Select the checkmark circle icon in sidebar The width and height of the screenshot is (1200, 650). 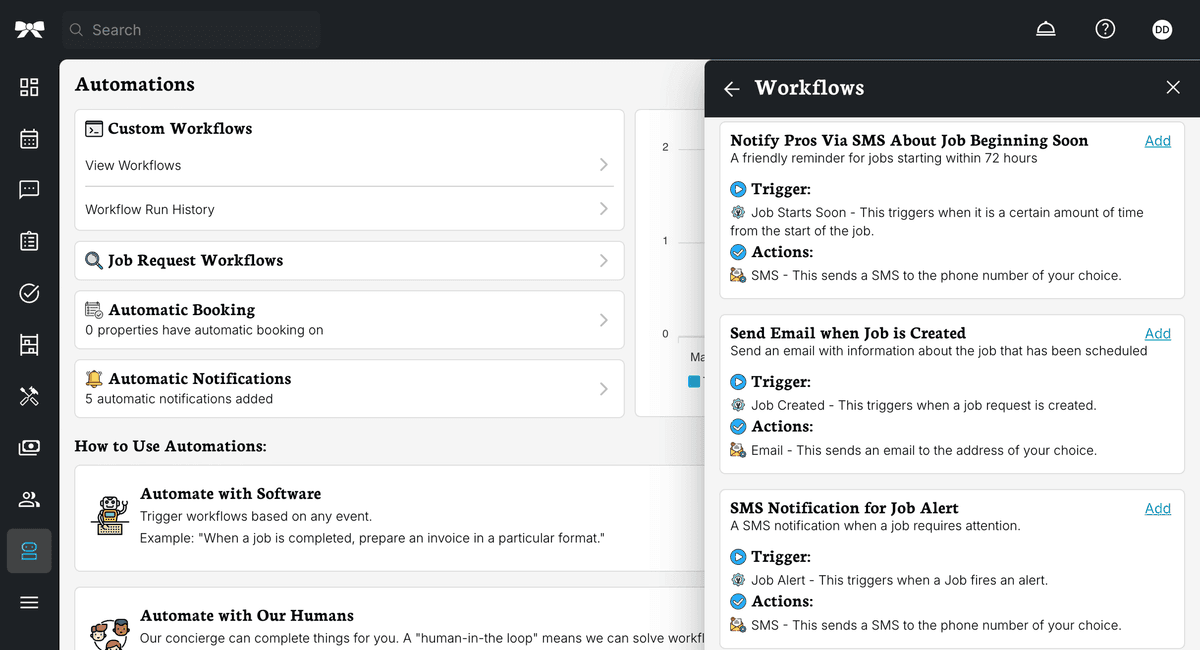pos(29,293)
